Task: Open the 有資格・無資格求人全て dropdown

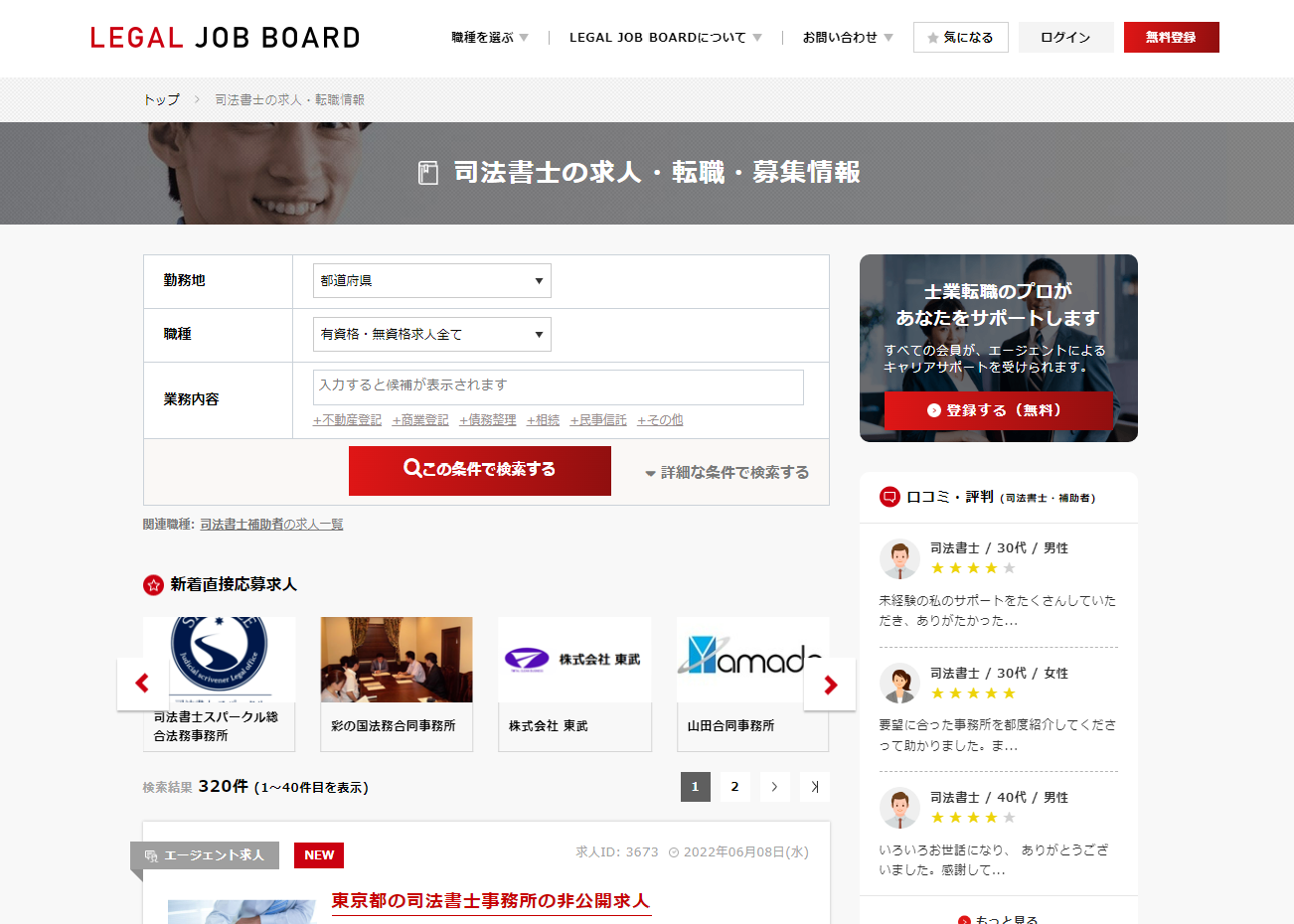Action: coord(432,335)
